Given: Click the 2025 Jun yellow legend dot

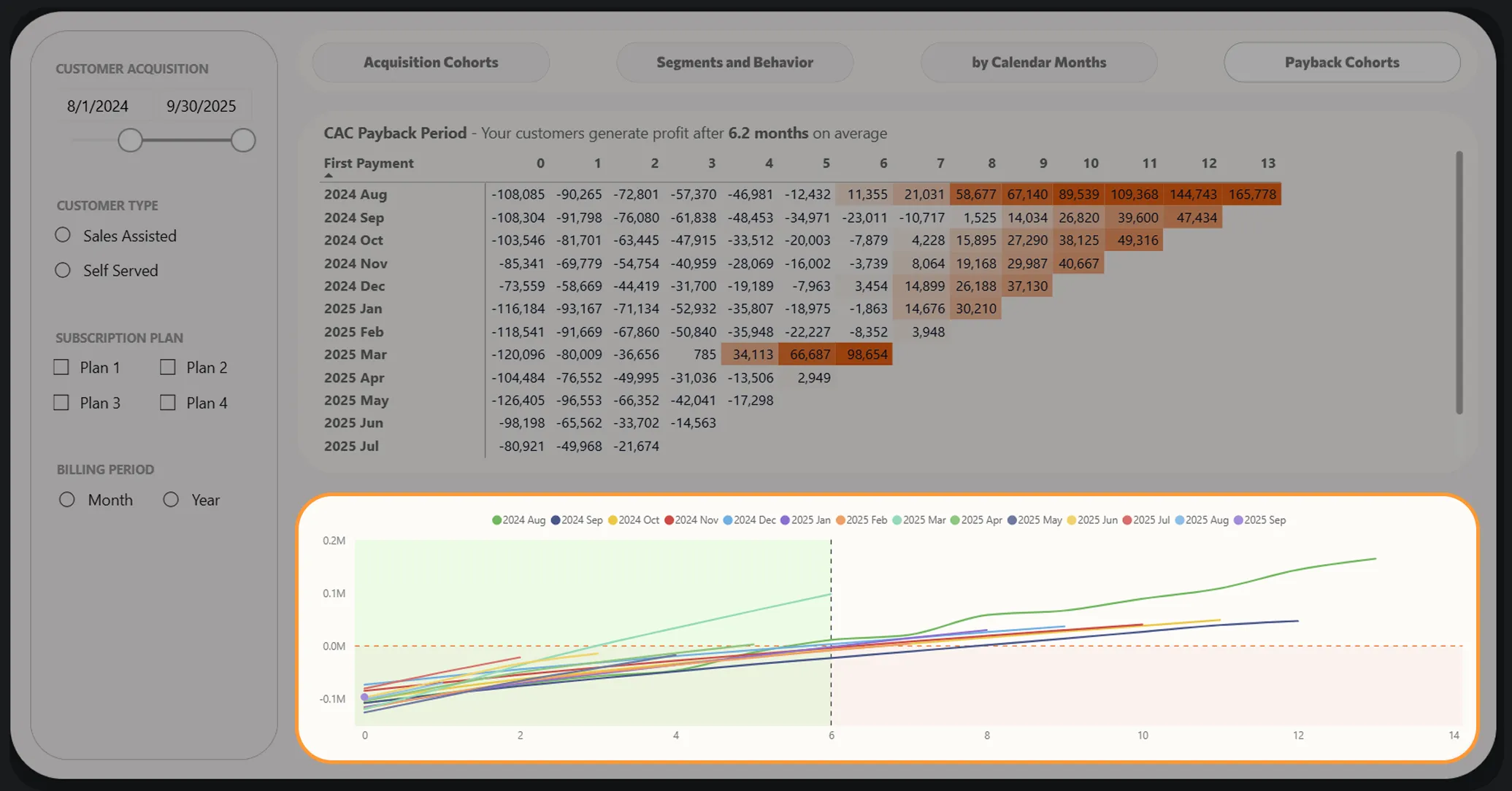Looking at the screenshot, I should point(1072,520).
